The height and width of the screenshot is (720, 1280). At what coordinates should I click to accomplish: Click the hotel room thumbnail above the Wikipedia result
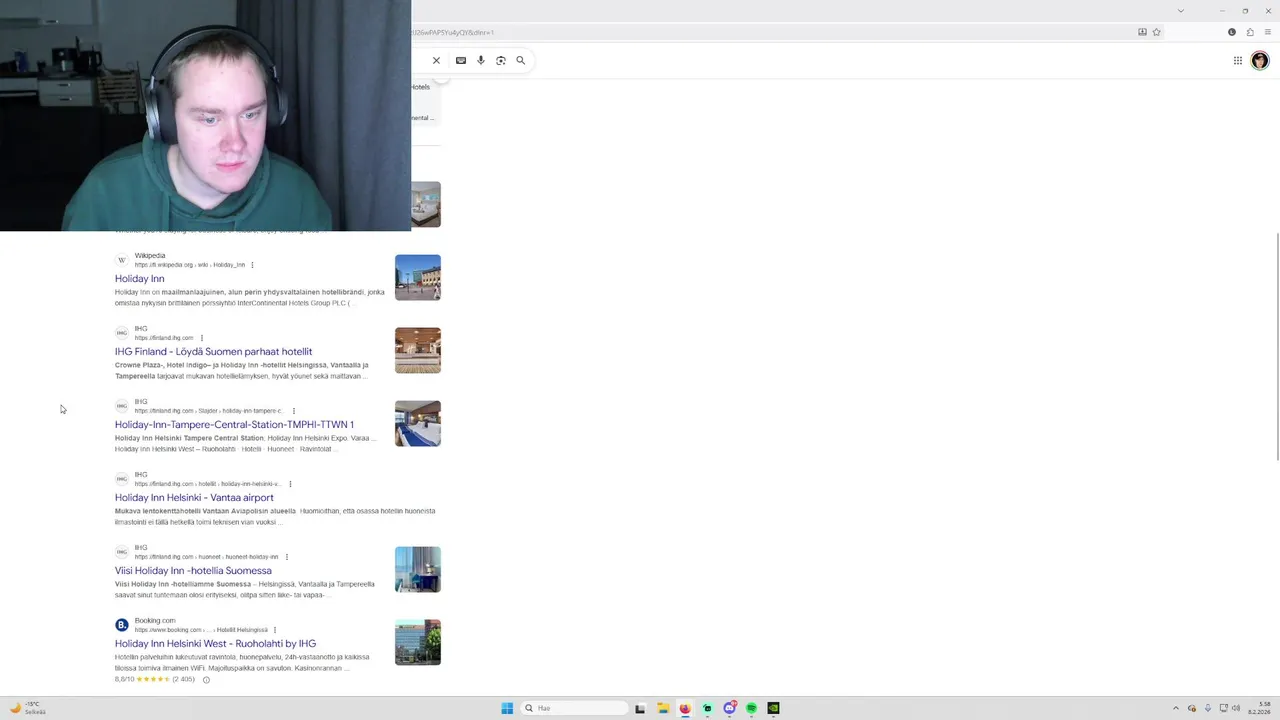point(426,205)
